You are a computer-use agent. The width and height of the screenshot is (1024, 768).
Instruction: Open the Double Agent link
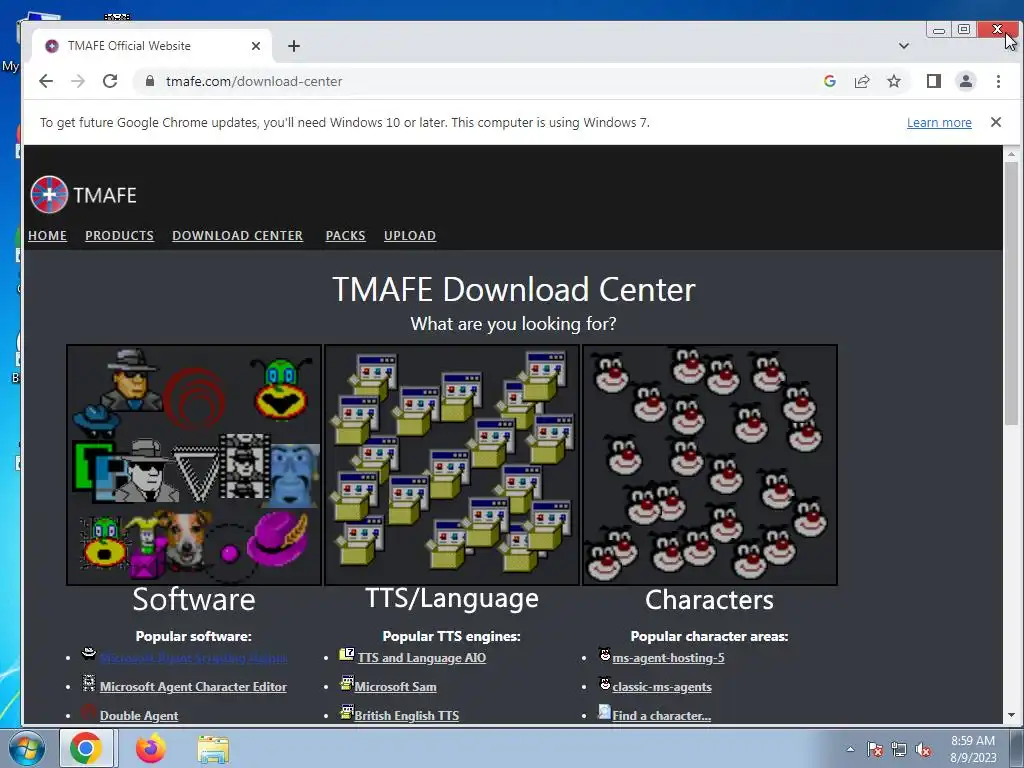coord(139,715)
